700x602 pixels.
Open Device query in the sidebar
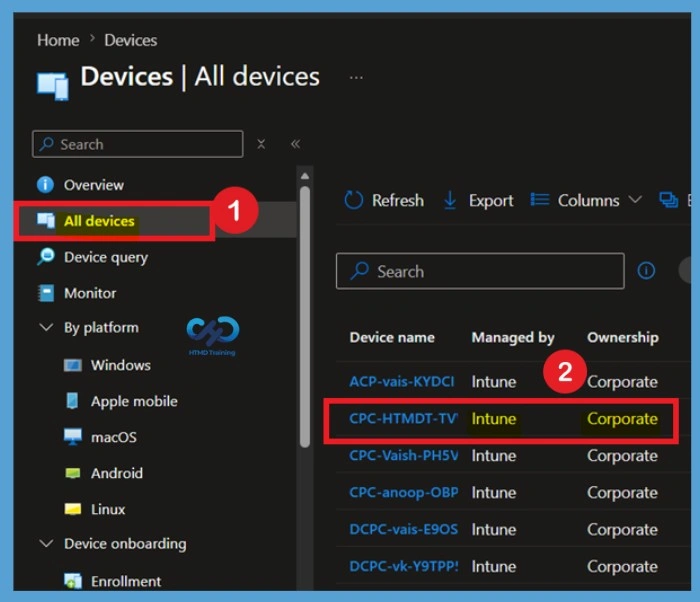point(106,258)
